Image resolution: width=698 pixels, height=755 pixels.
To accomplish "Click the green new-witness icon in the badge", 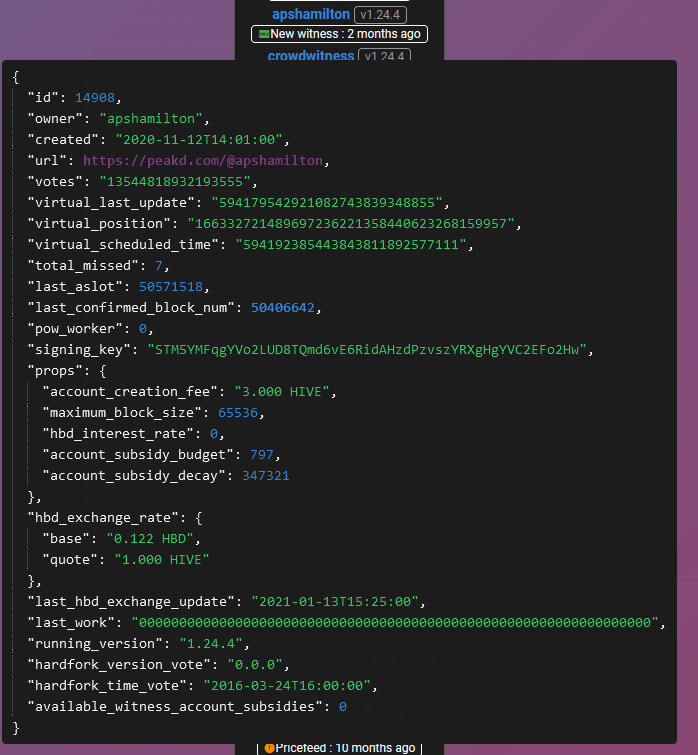I will 264,34.
